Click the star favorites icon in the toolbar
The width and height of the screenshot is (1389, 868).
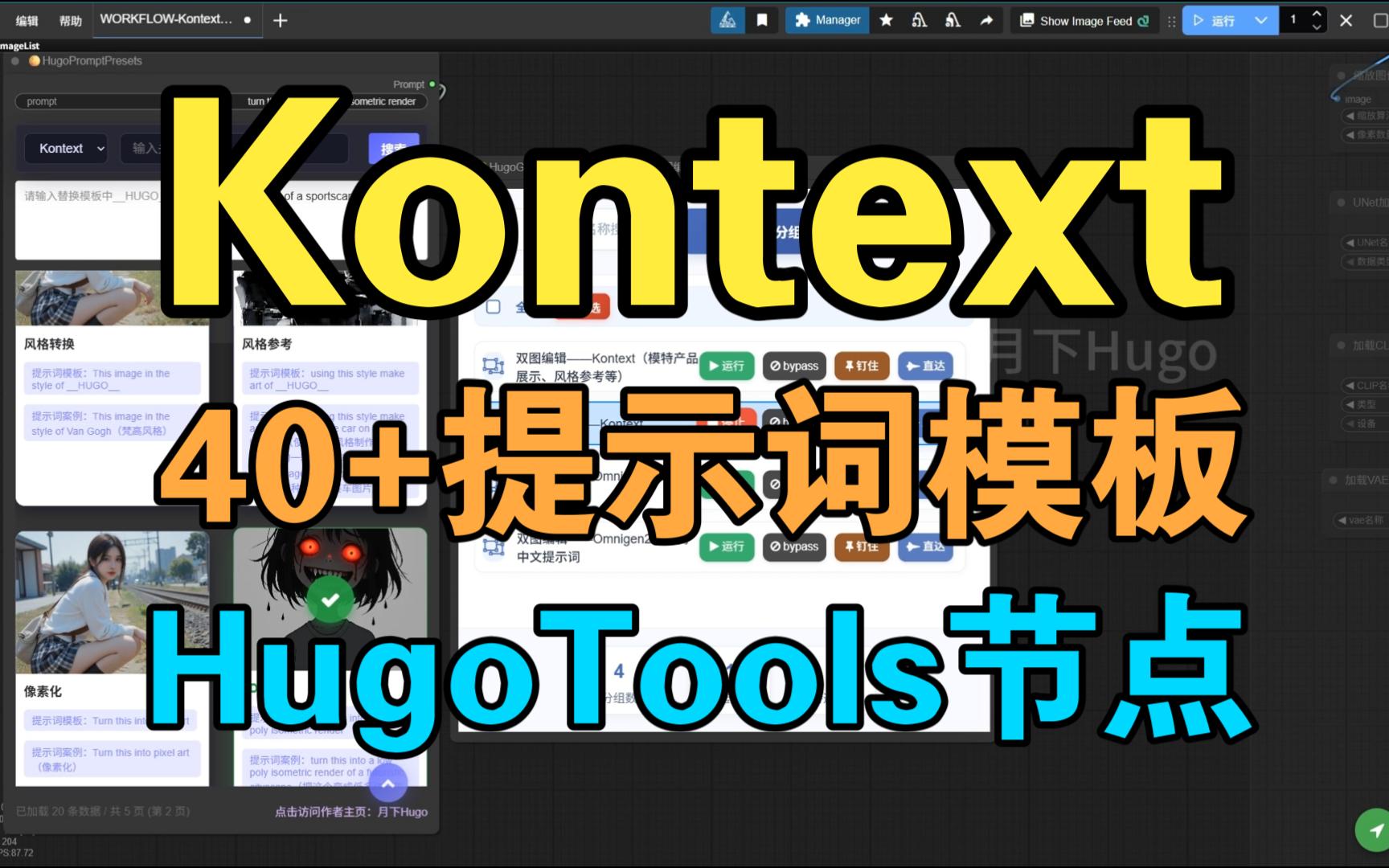point(885,20)
